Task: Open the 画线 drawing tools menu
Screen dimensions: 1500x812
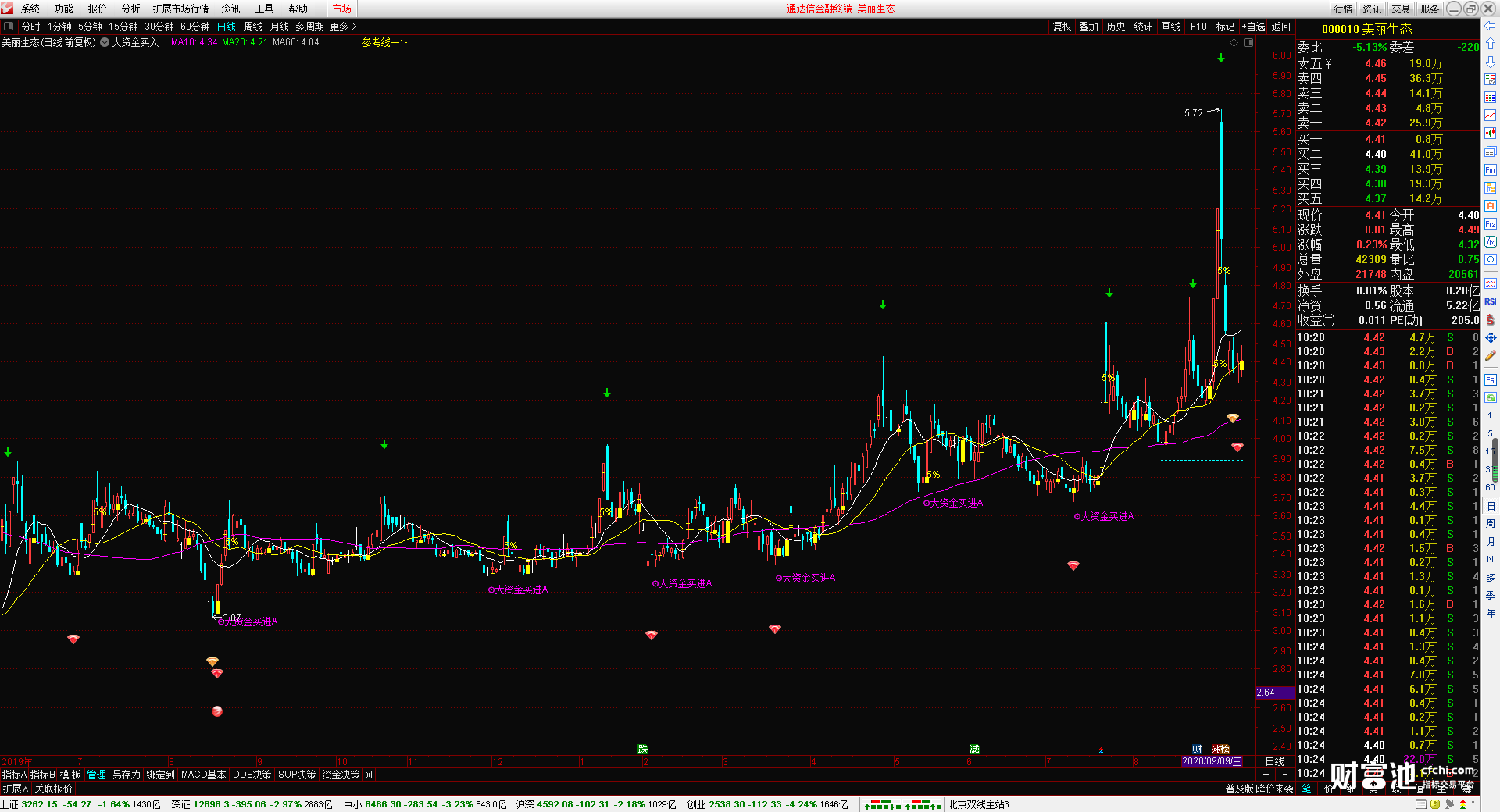Action: [1171, 27]
